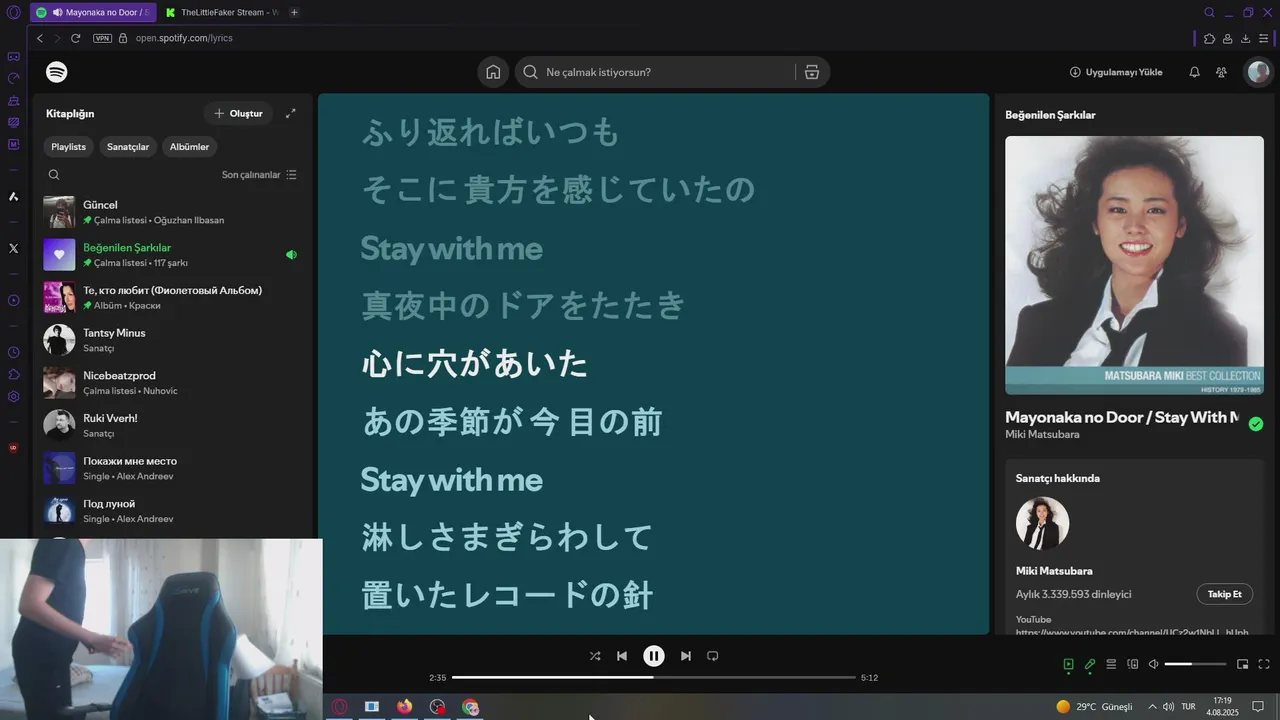Toggle the green saved checkmark for the song
Screen dimensions: 1280x720
click(1256, 424)
